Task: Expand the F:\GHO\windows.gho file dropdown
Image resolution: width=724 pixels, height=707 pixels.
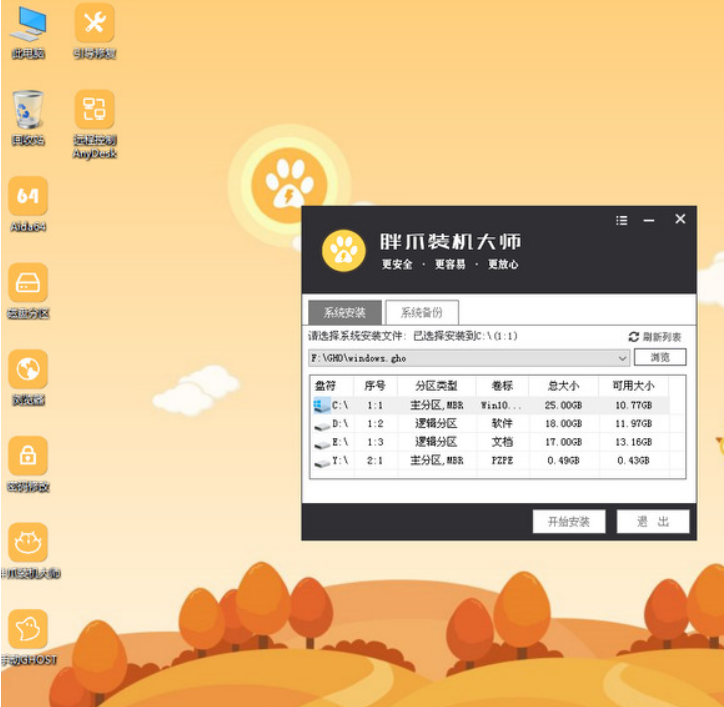Action: point(622,358)
